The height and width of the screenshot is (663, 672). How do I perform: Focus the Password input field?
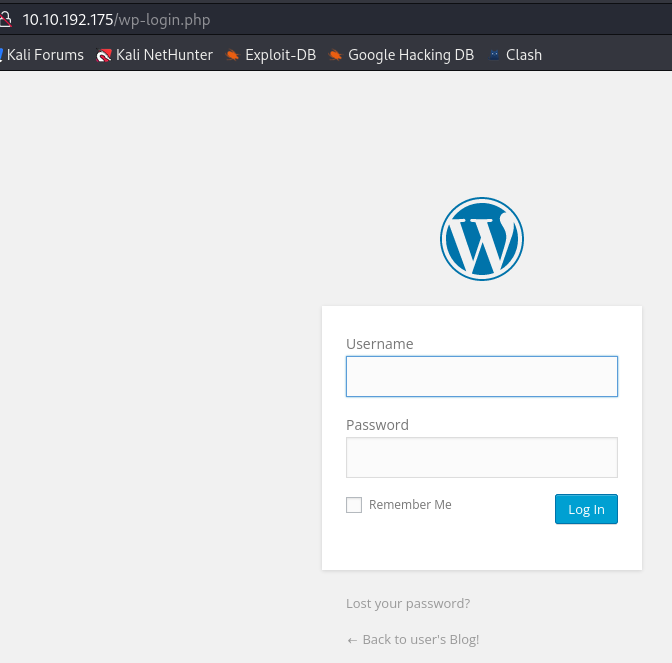pos(481,458)
